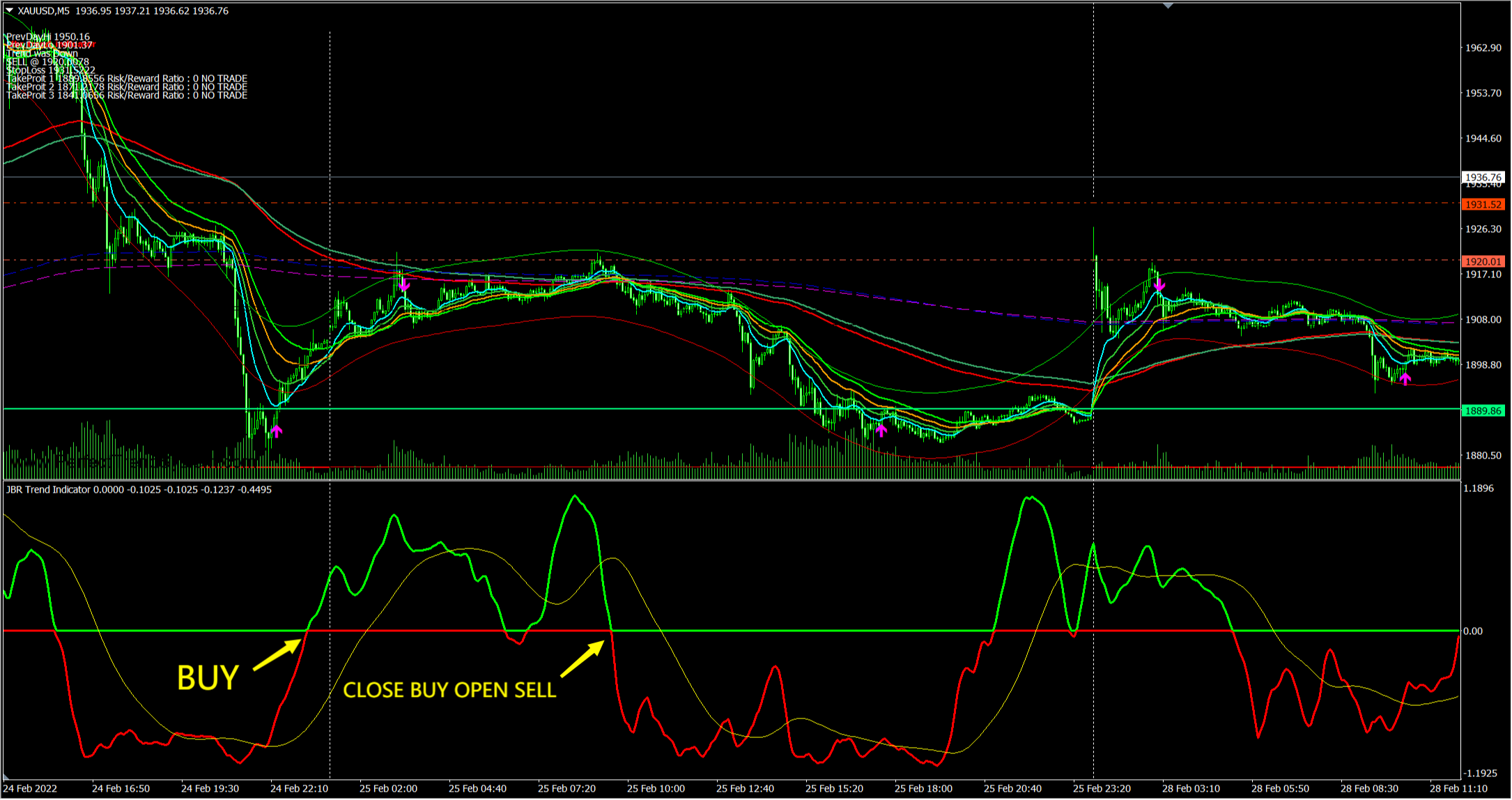The height and width of the screenshot is (800, 1512).
Task: Click the JBR Trend Indicator label
Action: (x=48, y=489)
